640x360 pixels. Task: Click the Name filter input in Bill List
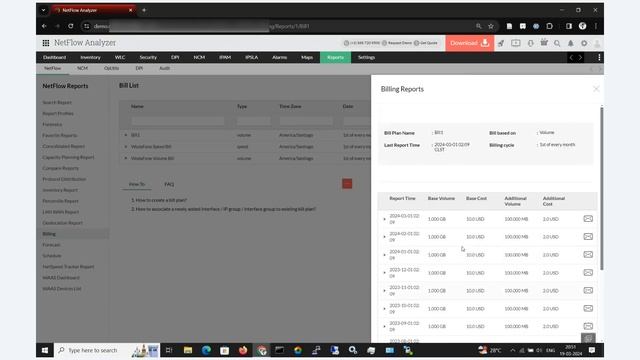(178, 121)
